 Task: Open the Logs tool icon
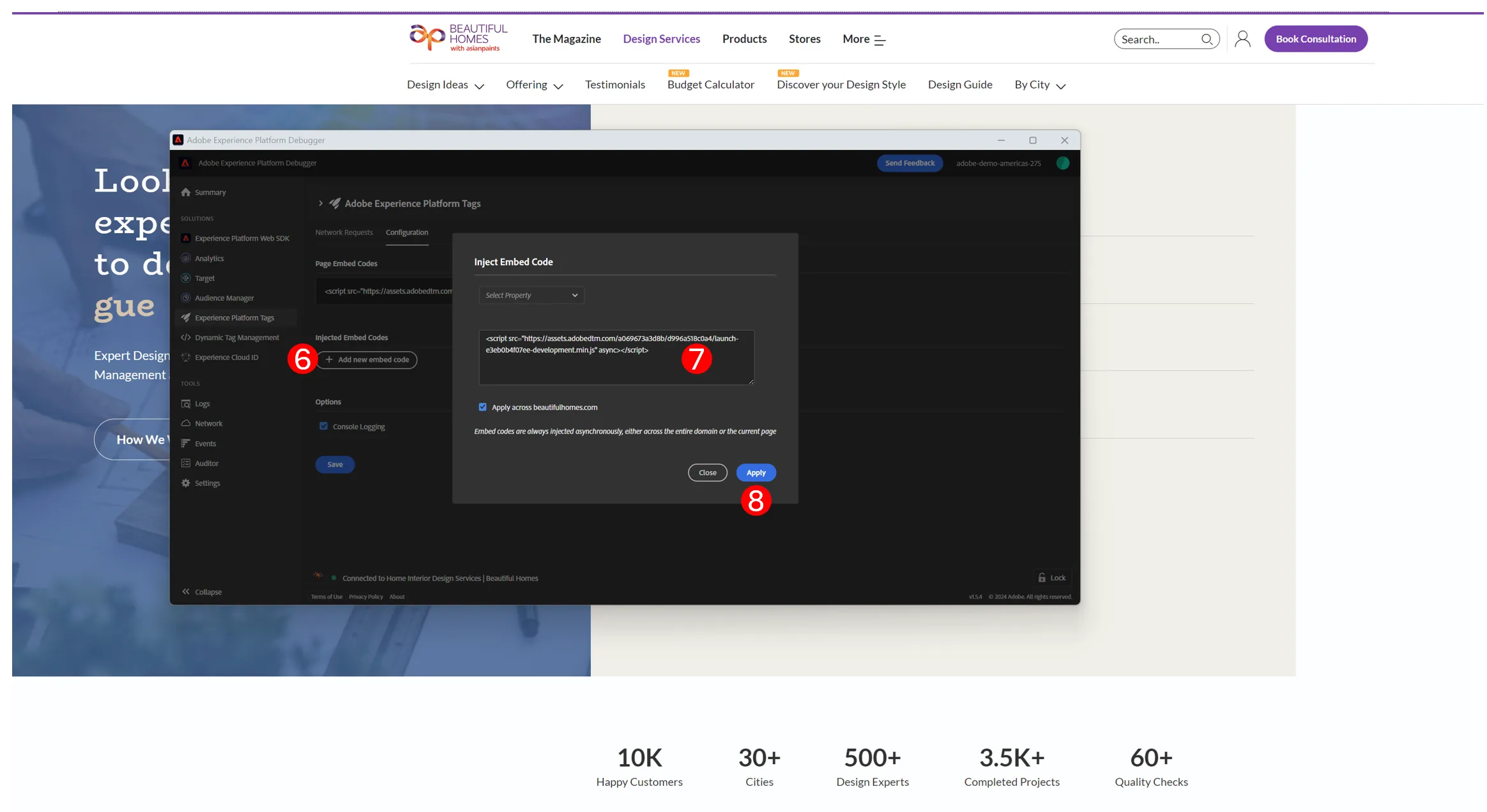(x=186, y=403)
